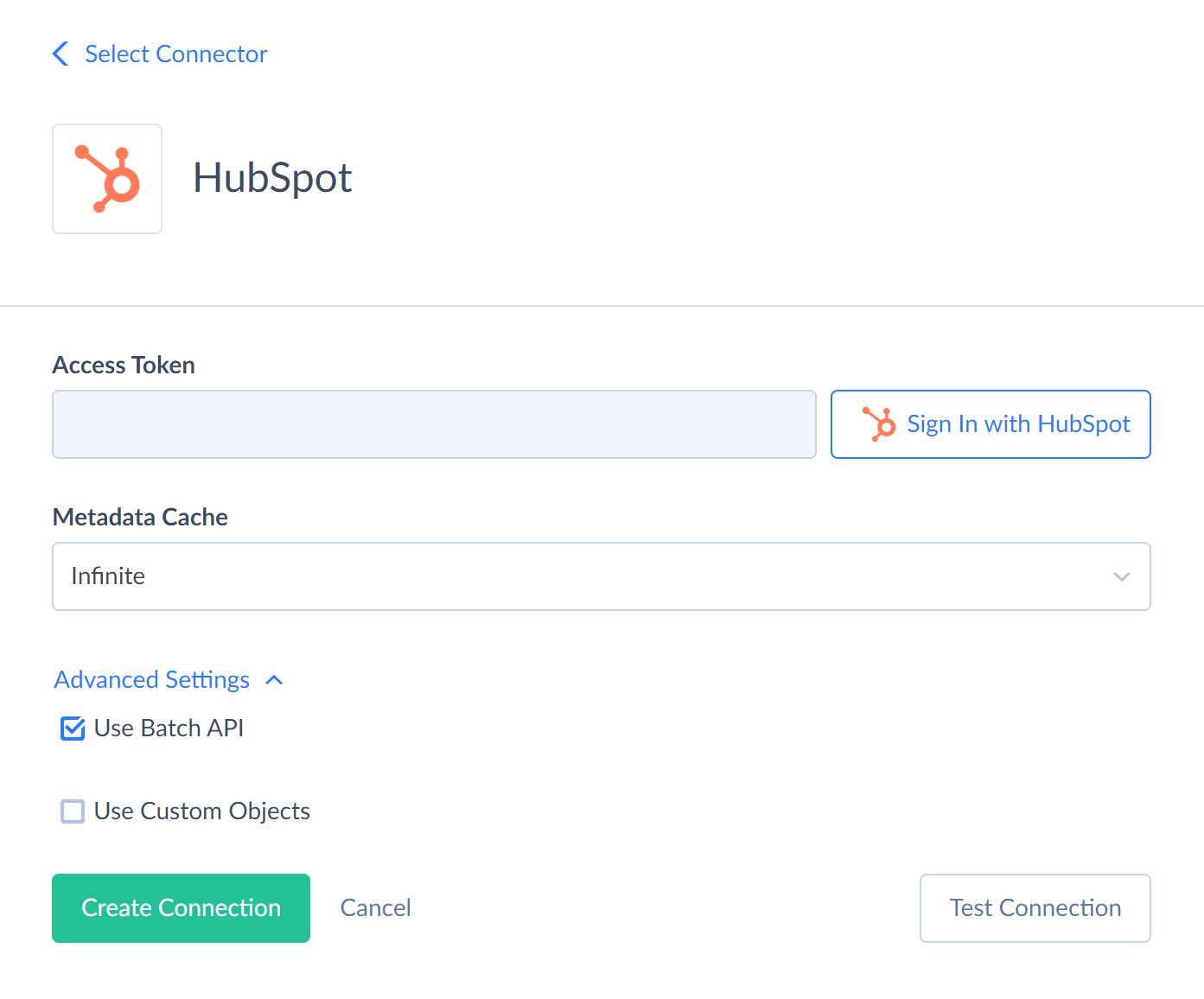1204x999 pixels.
Task: Click the Cancel link
Action: tap(375, 908)
